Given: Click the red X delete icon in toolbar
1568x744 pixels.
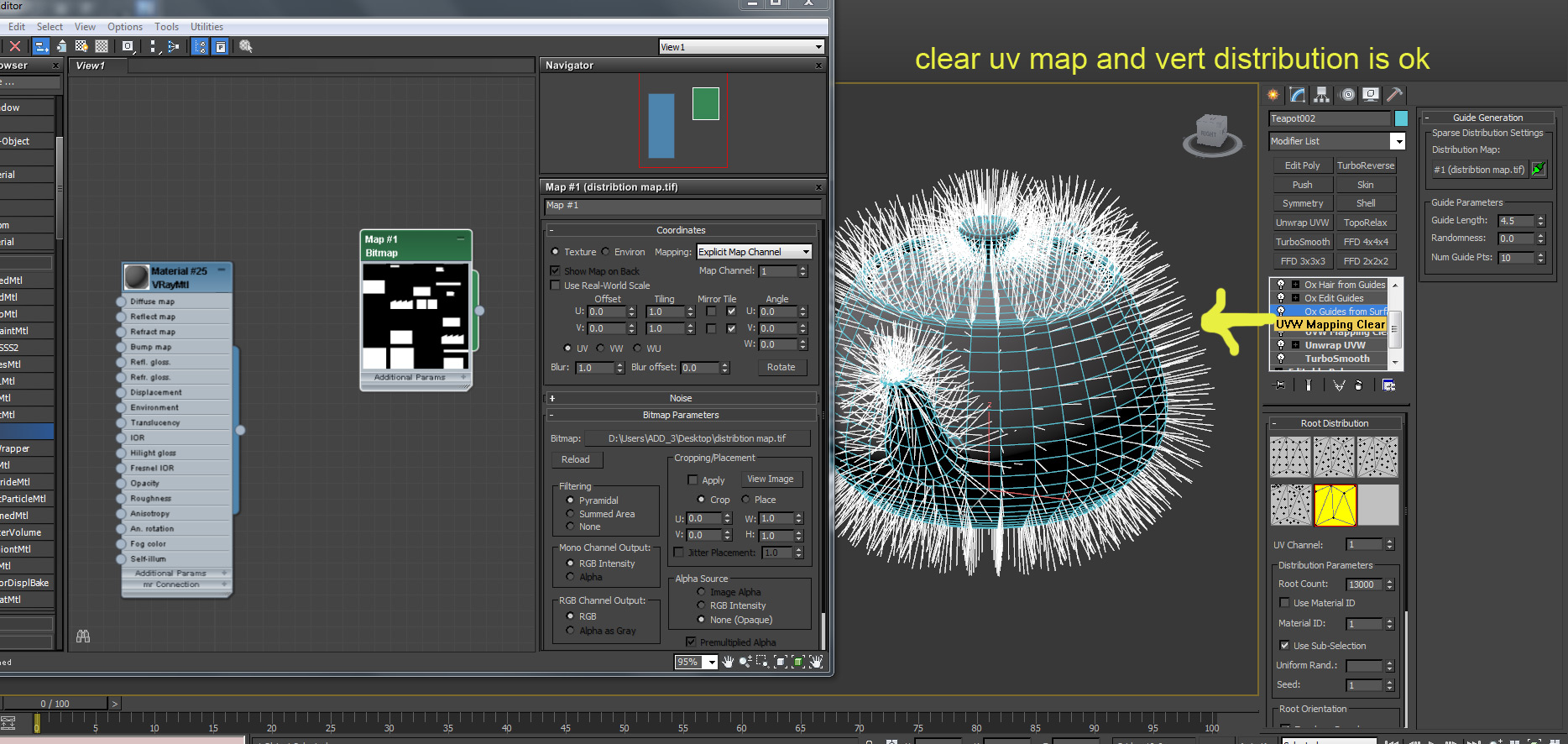Looking at the screenshot, I should (15, 46).
